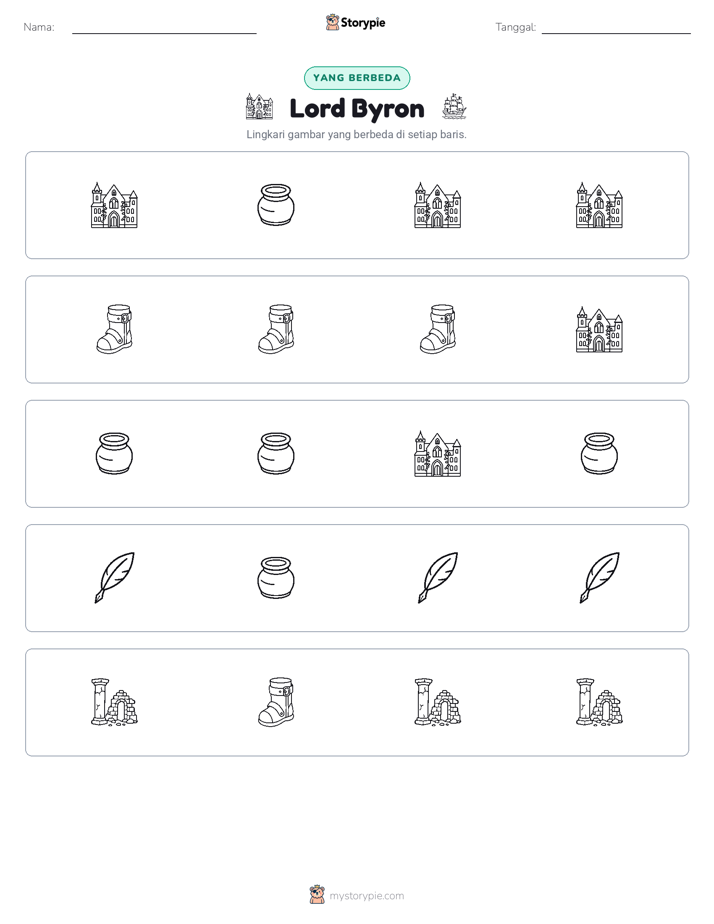714x924 pixels.
Task: Click the boot in the ruins row
Action: coord(276,702)
